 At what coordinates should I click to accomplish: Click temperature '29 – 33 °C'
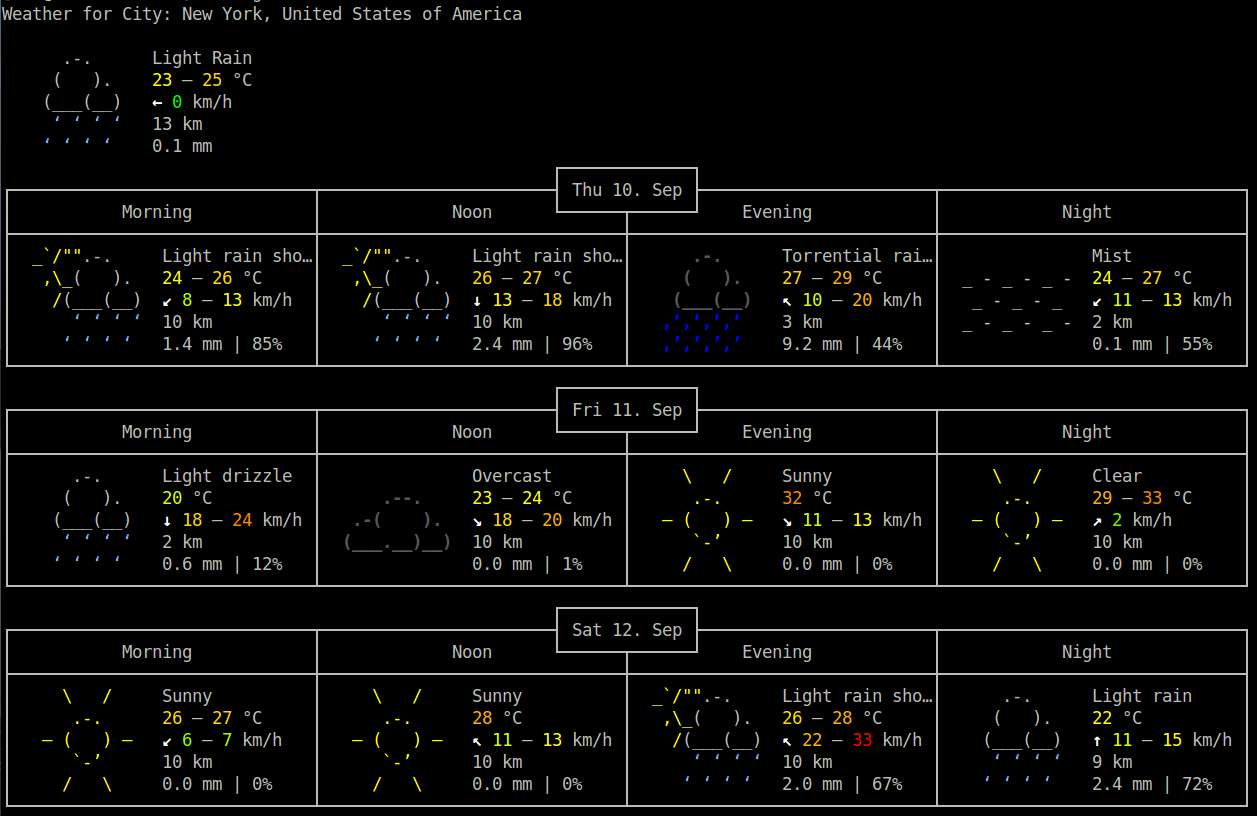point(1142,498)
